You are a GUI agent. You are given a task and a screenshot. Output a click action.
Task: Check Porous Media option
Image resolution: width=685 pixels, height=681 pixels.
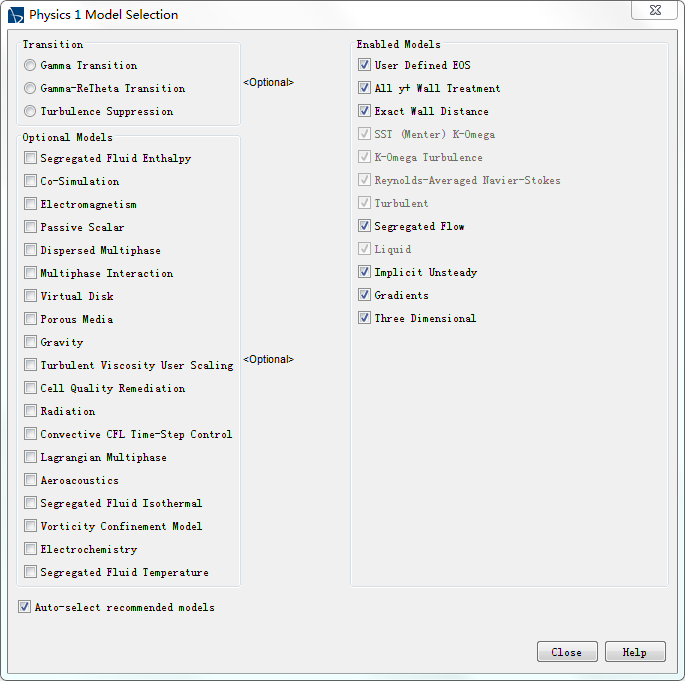[x=31, y=319]
